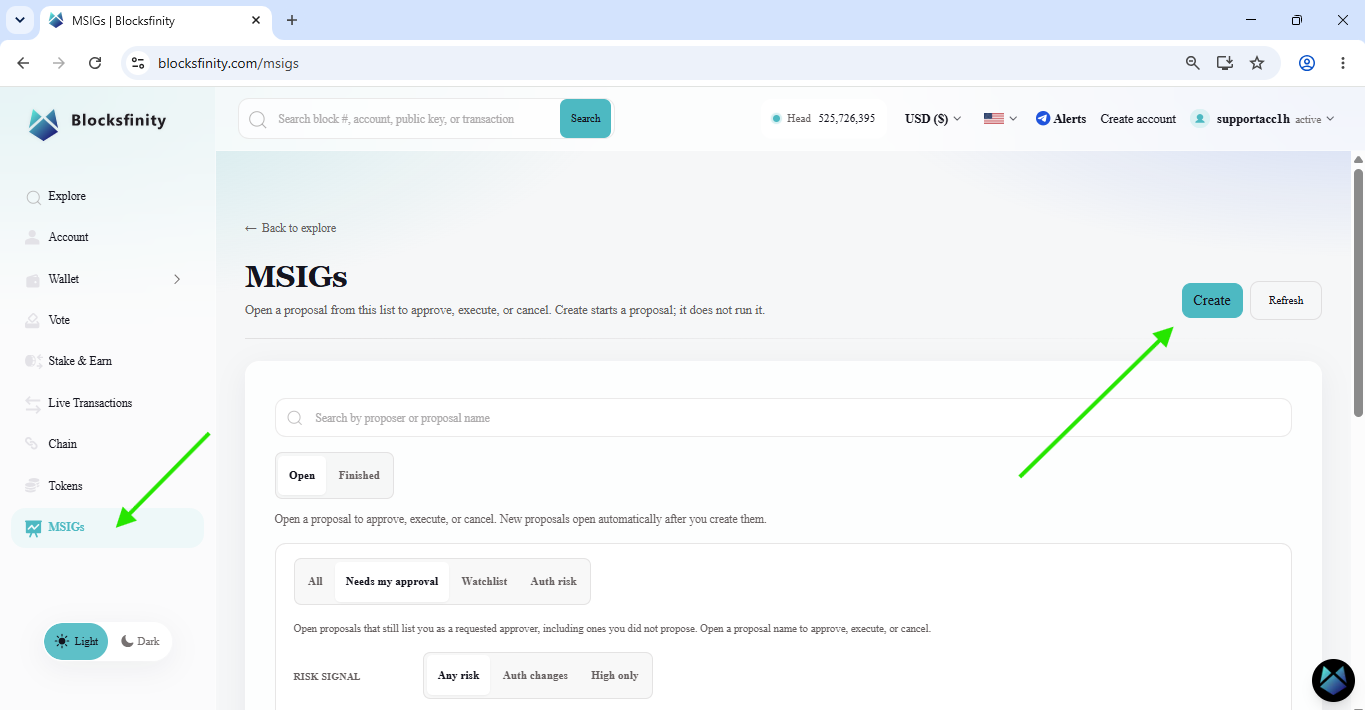Show All open proposals

click(315, 581)
